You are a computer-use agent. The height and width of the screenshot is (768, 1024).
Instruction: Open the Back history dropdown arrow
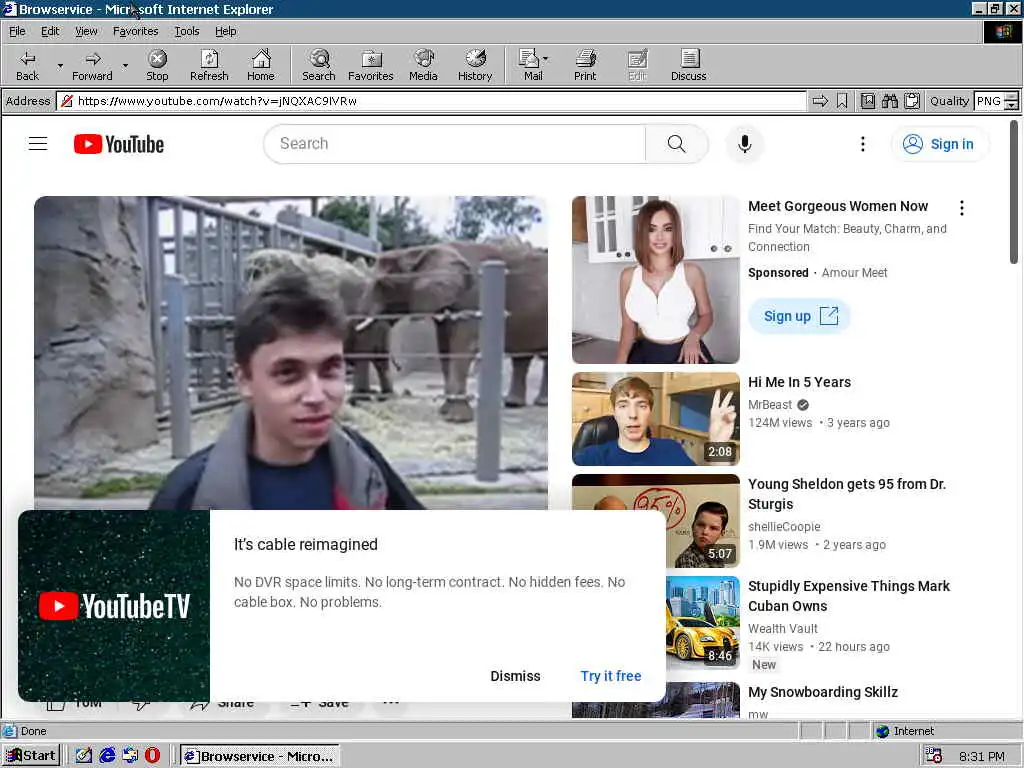pos(60,65)
